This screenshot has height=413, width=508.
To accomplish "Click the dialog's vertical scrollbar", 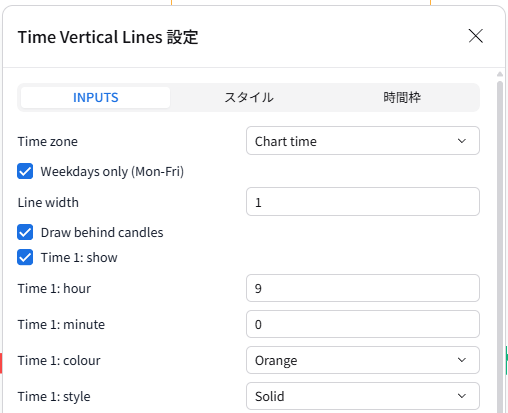I will pyautogui.click(x=500, y=247).
